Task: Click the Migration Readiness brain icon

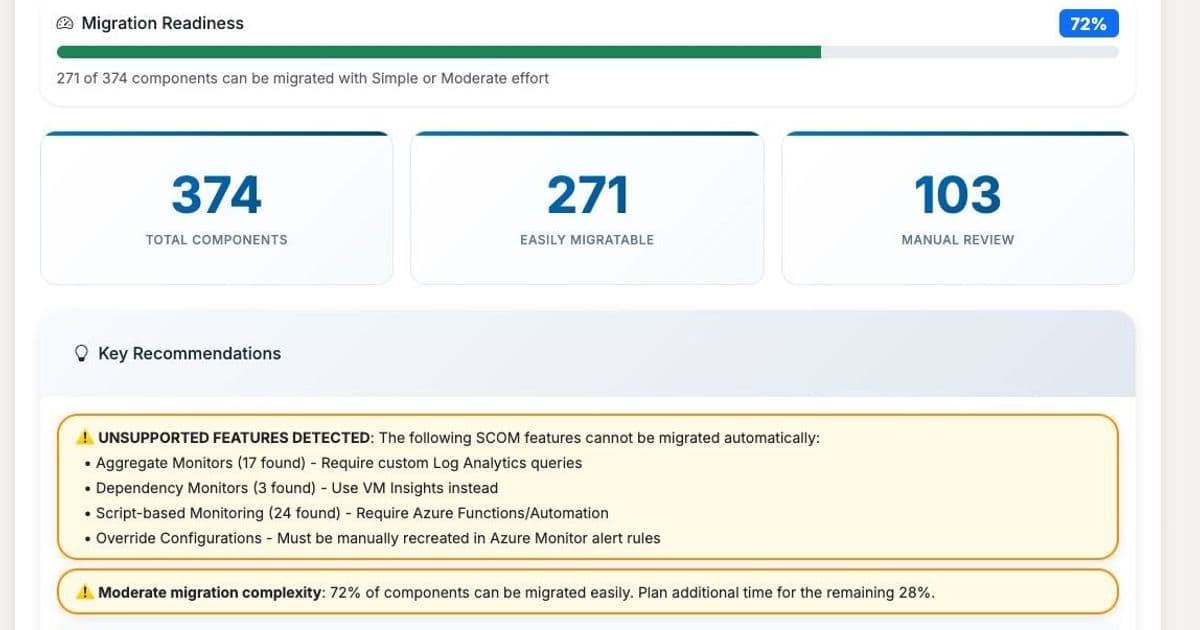Action: [x=65, y=22]
